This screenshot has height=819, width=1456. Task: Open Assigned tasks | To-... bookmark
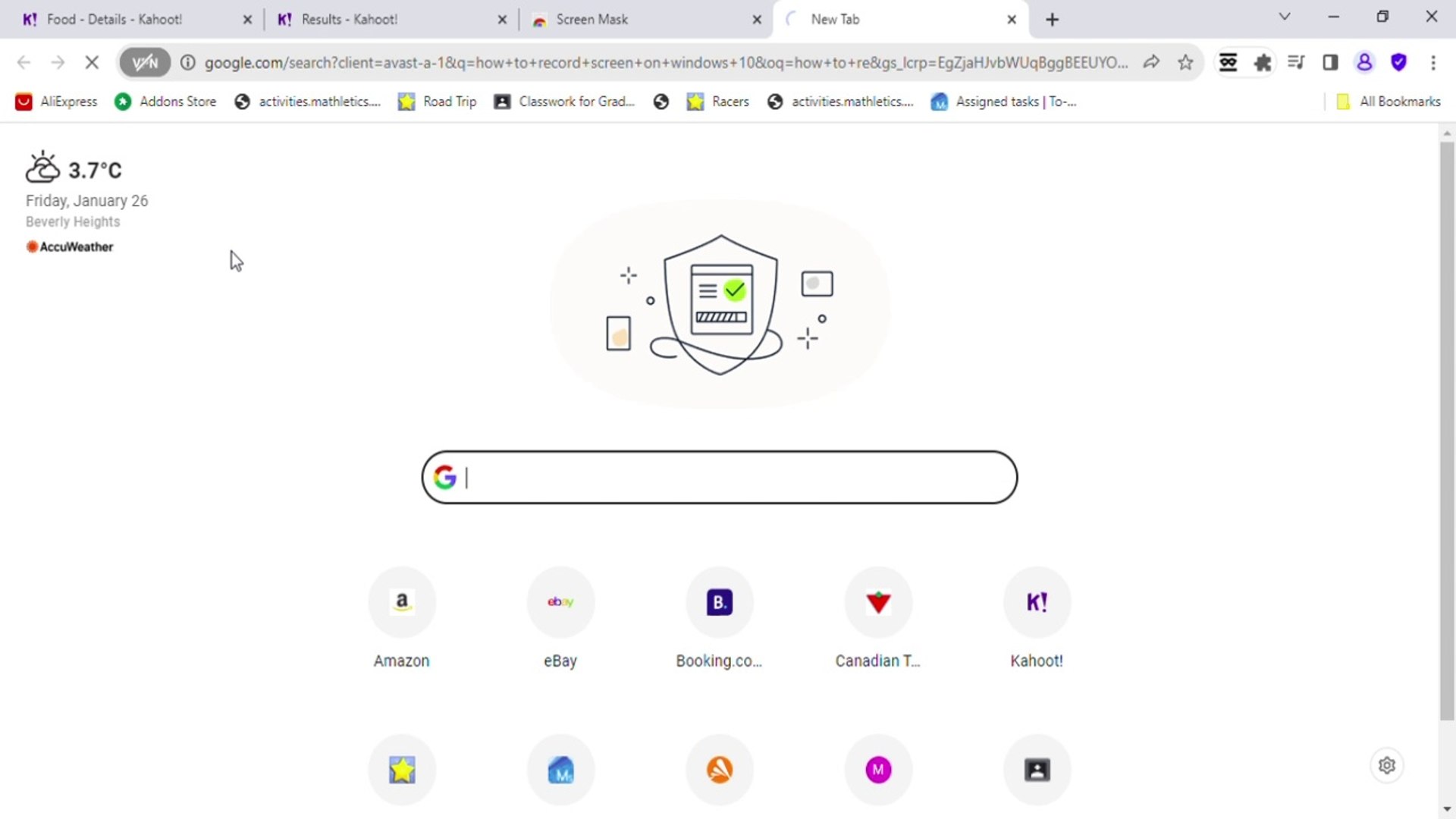tap(1003, 102)
